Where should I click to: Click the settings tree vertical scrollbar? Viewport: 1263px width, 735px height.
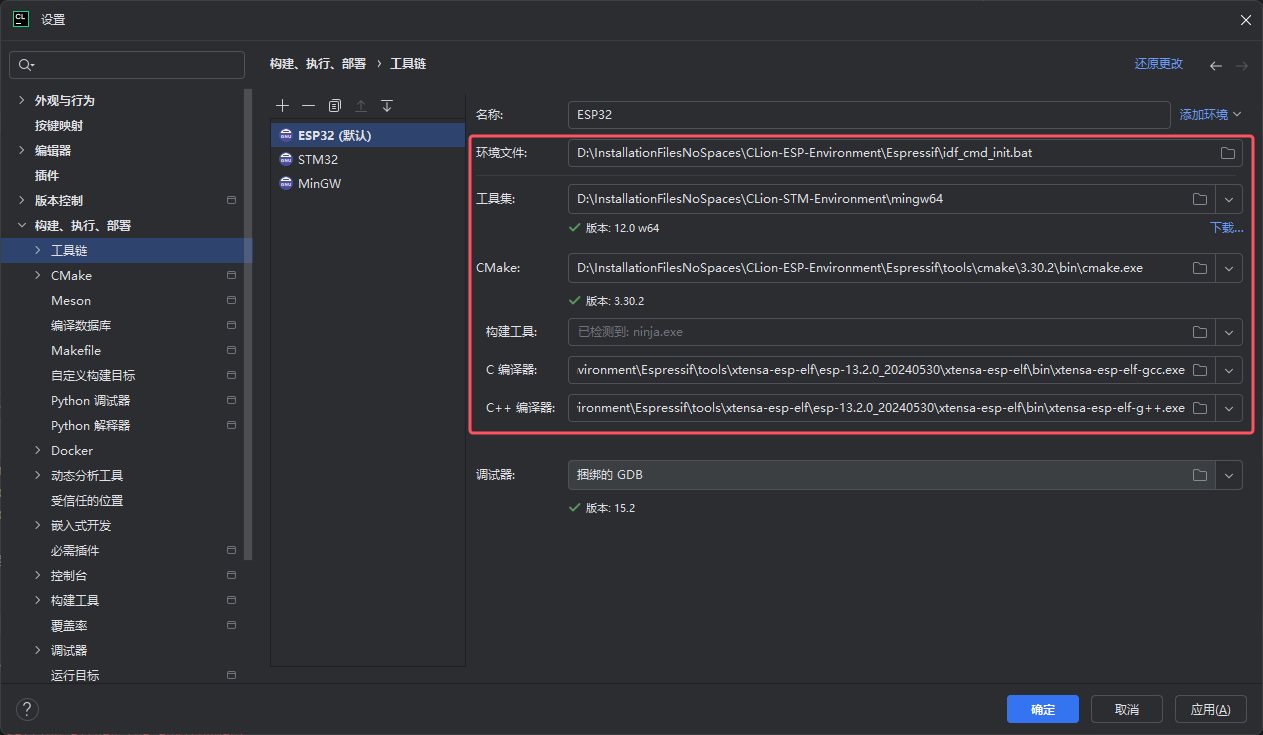[248, 325]
